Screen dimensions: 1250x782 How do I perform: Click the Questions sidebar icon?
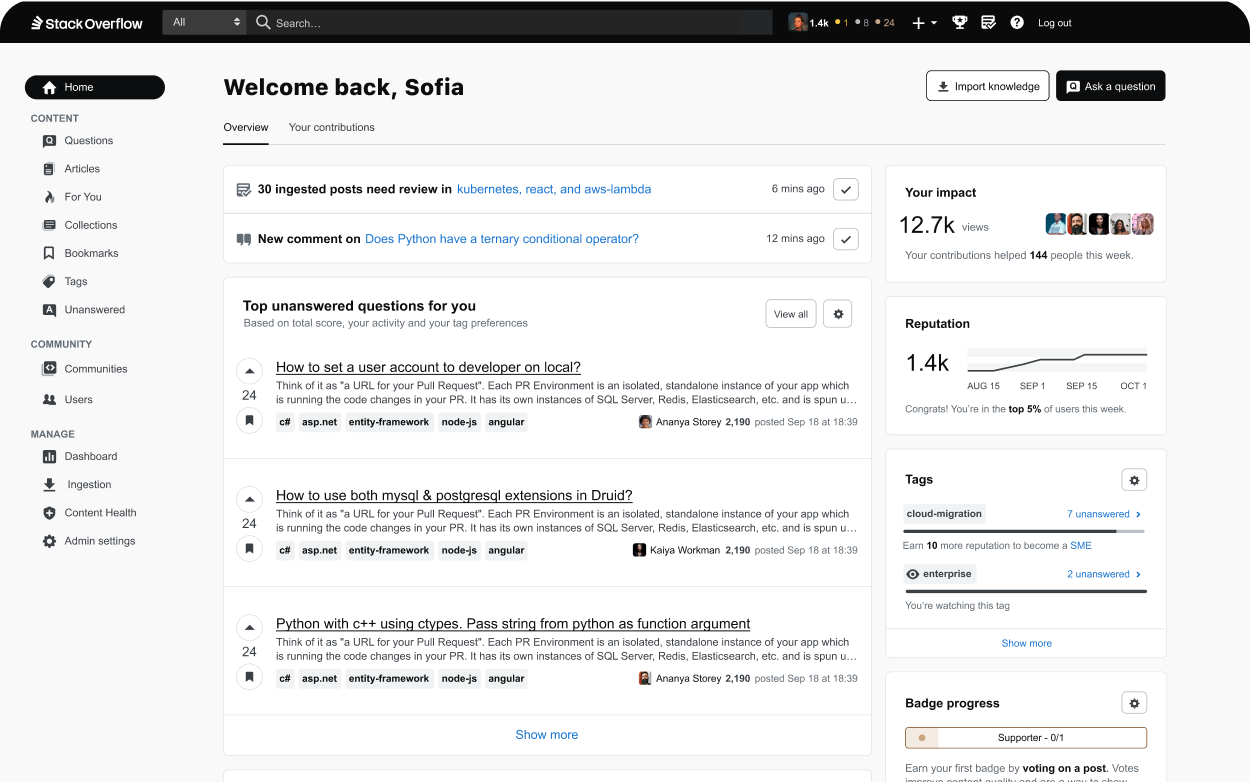[49, 141]
